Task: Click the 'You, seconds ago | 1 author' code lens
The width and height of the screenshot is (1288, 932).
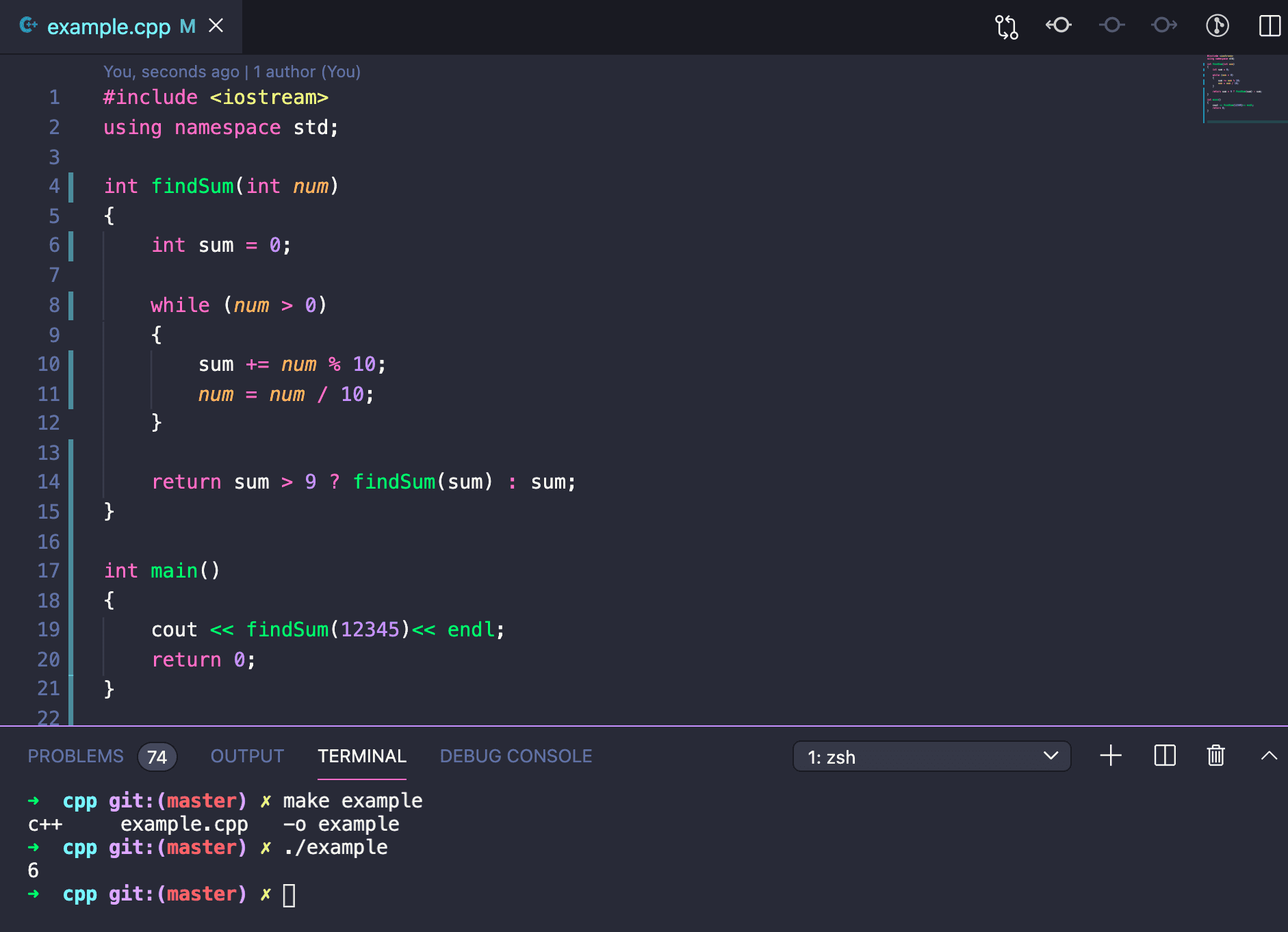Action: coord(231,72)
